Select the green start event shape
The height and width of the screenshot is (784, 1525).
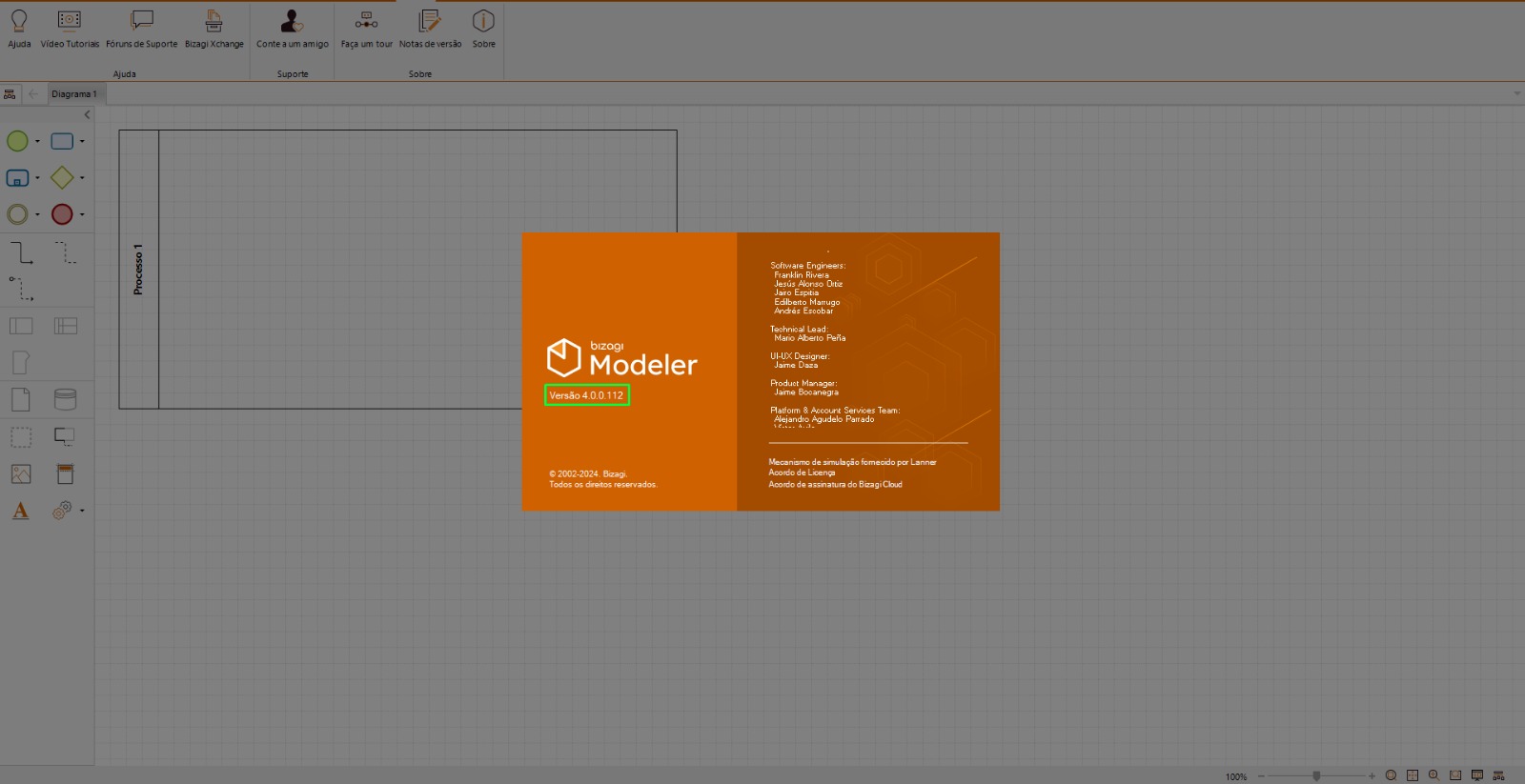pyautogui.click(x=17, y=141)
